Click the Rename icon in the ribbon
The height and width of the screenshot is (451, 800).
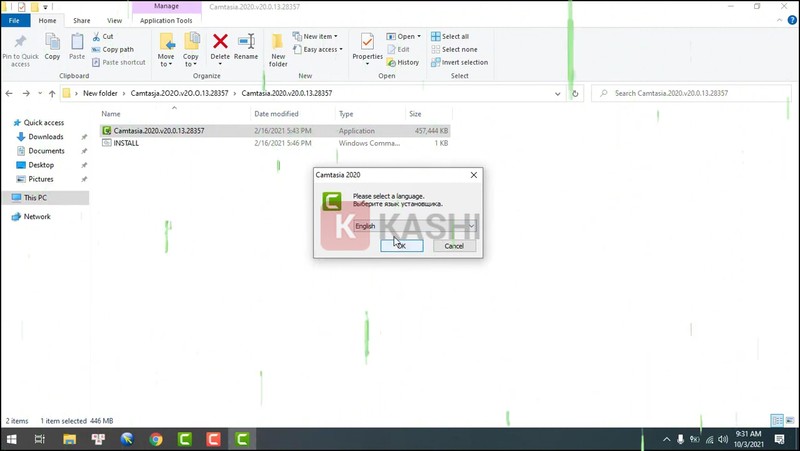tap(246, 46)
